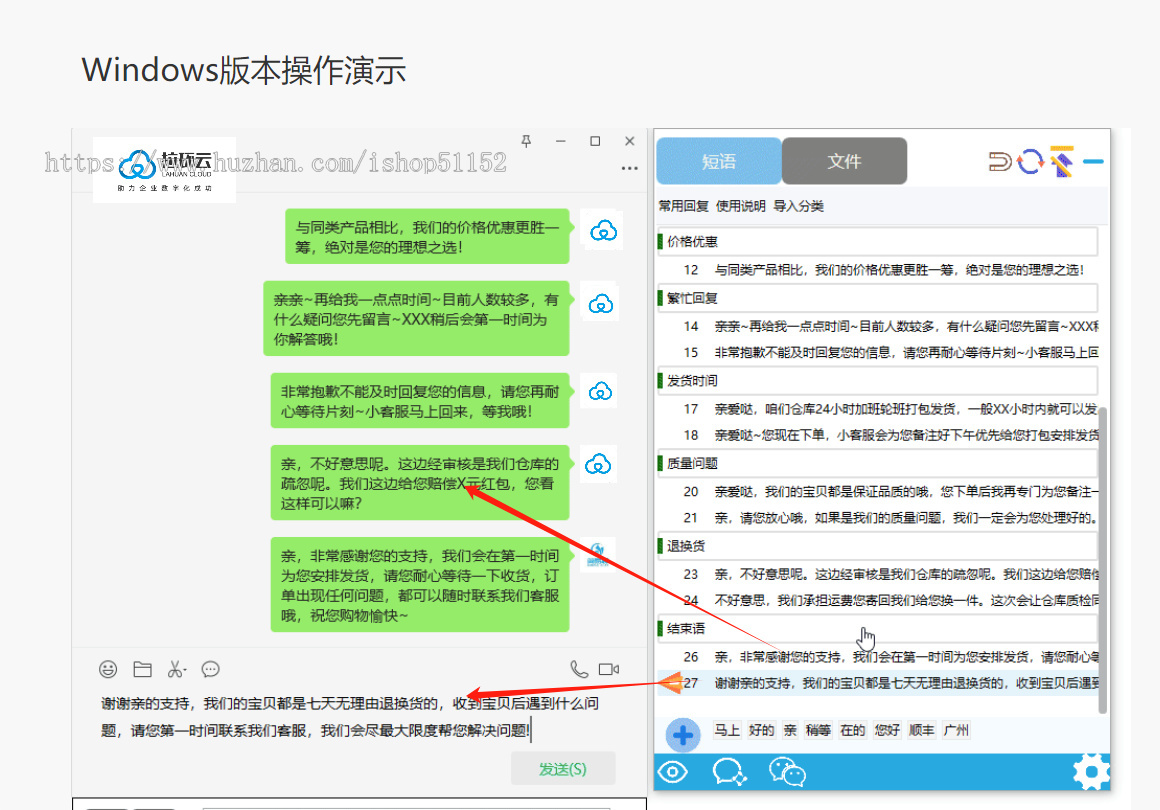Pin the chat window with pushpin icon
Viewport: 1160px width, 810px height.
click(x=526, y=141)
